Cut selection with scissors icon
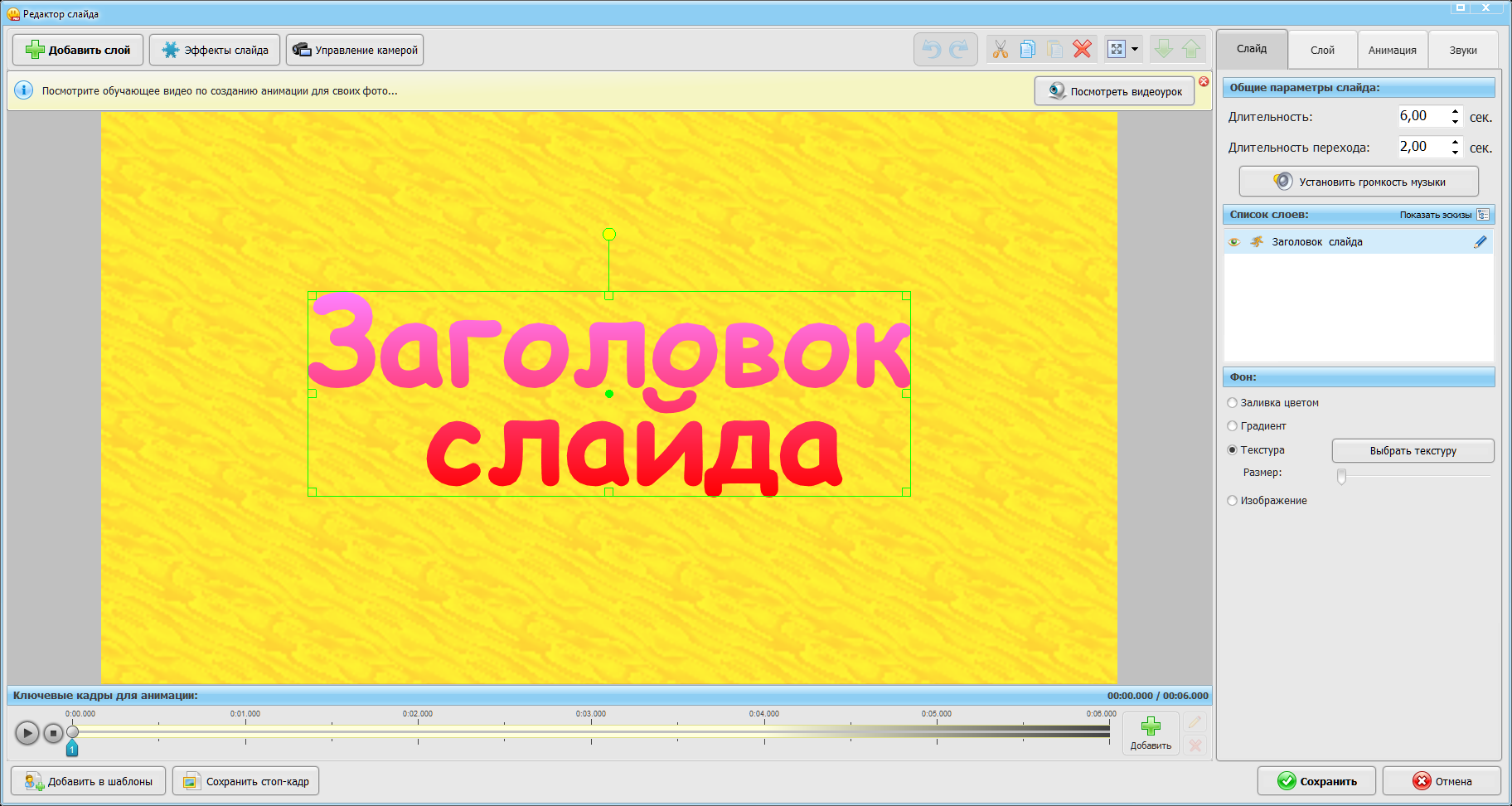 (1001, 50)
